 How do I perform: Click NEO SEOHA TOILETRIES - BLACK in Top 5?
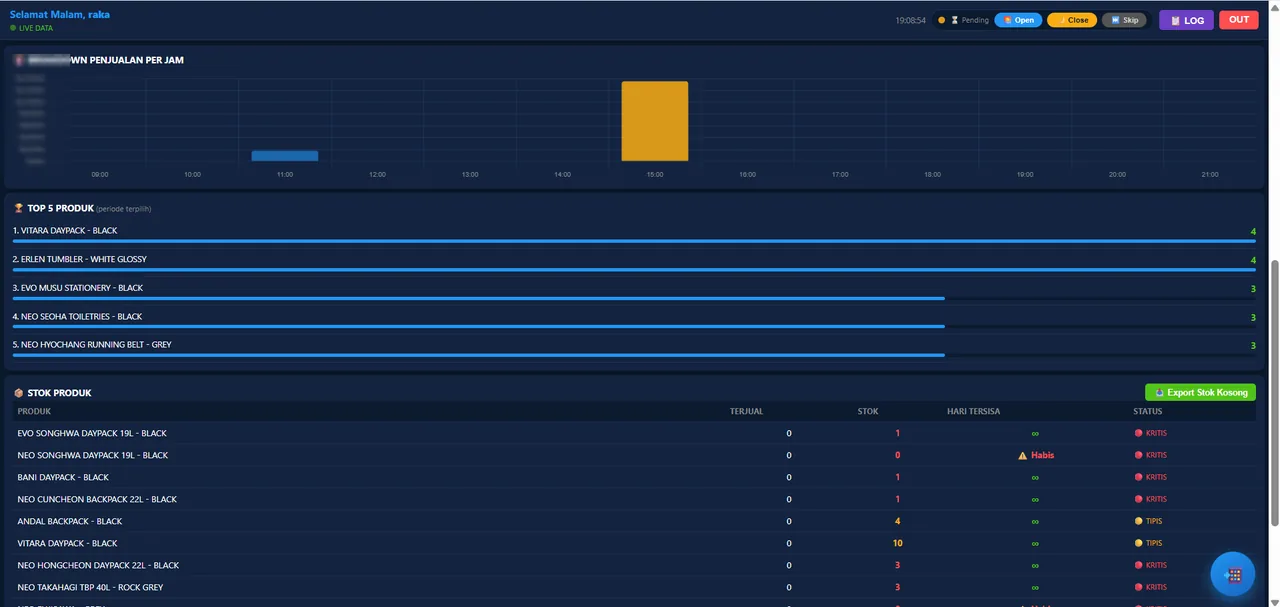[78, 316]
